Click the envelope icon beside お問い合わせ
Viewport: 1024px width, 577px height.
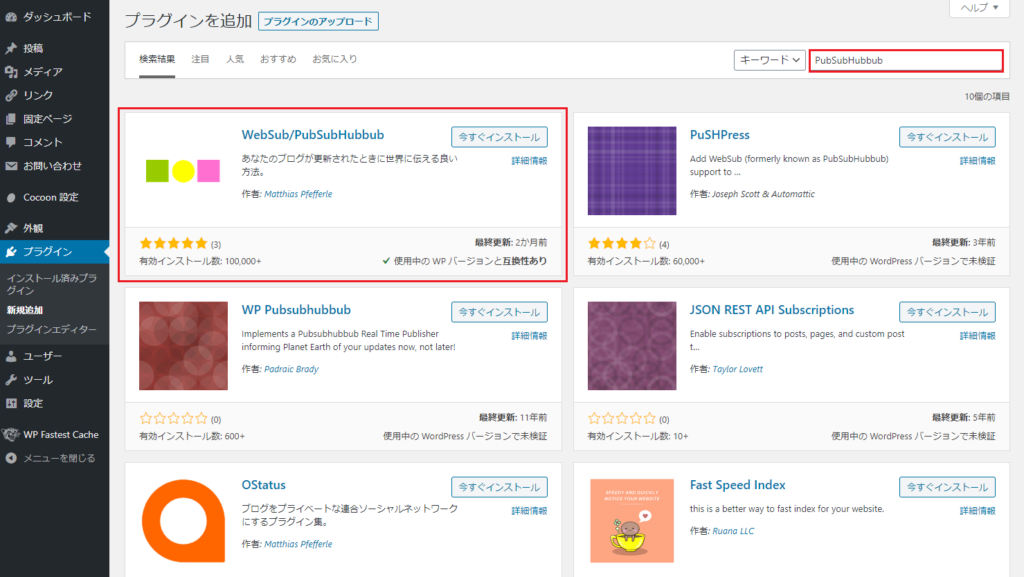pos(11,166)
